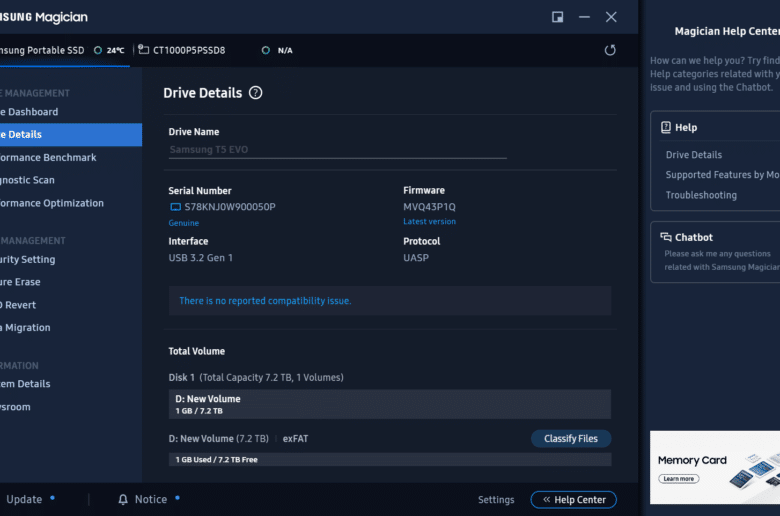Open Settings in the bottom bar
Screen dimensions: 780x516
tap(496, 500)
